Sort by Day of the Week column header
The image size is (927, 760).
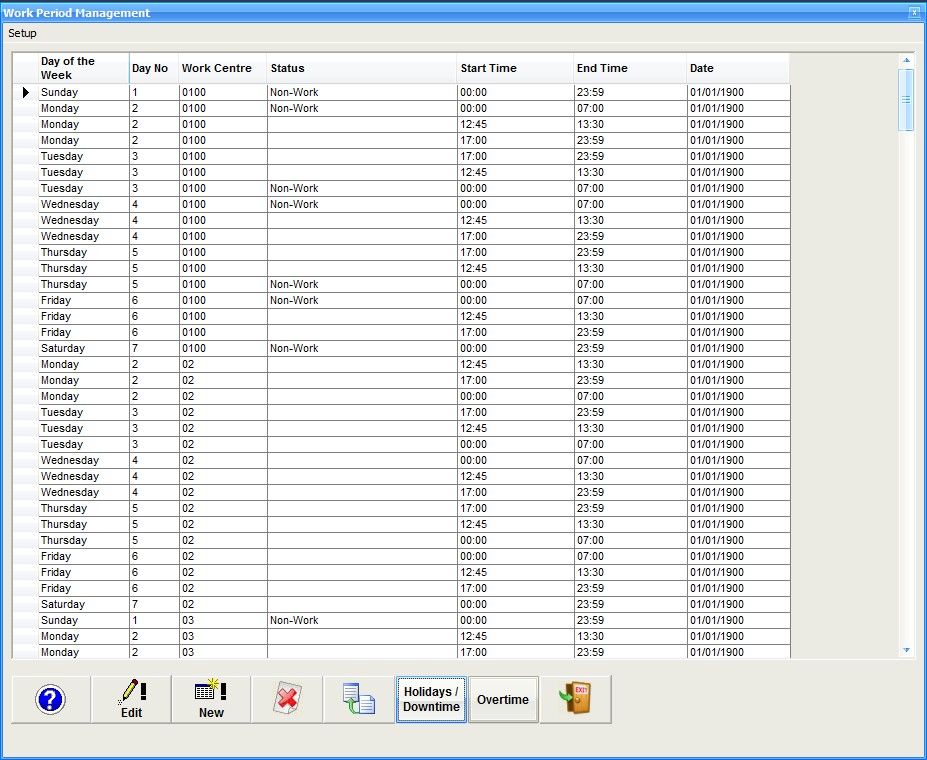click(83, 68)
